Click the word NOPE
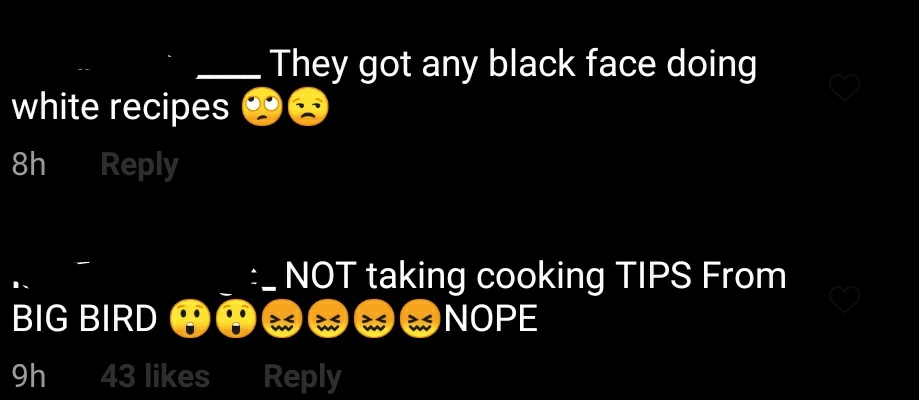 [x=491, y=321]
